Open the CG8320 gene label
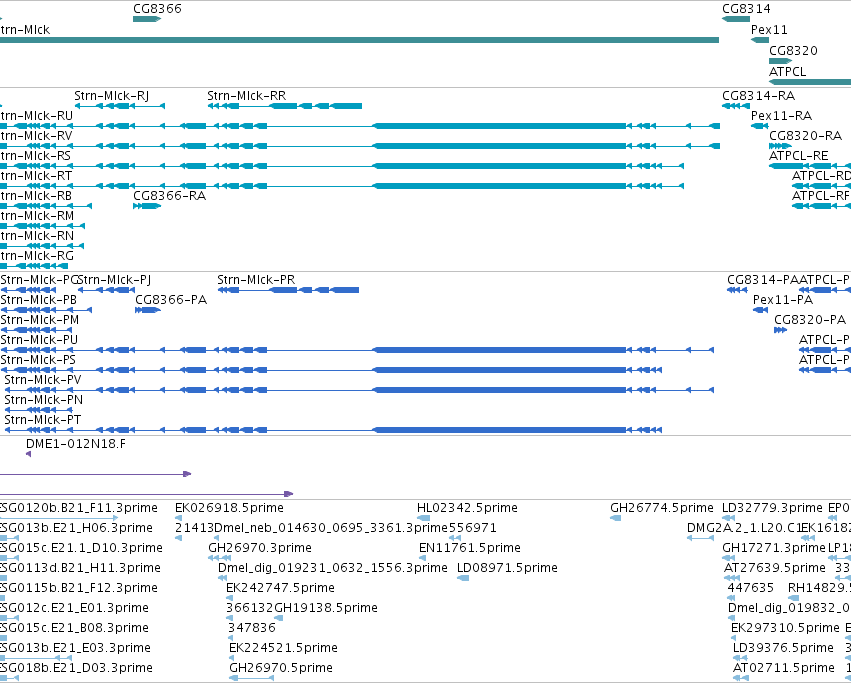 point(793,50)
